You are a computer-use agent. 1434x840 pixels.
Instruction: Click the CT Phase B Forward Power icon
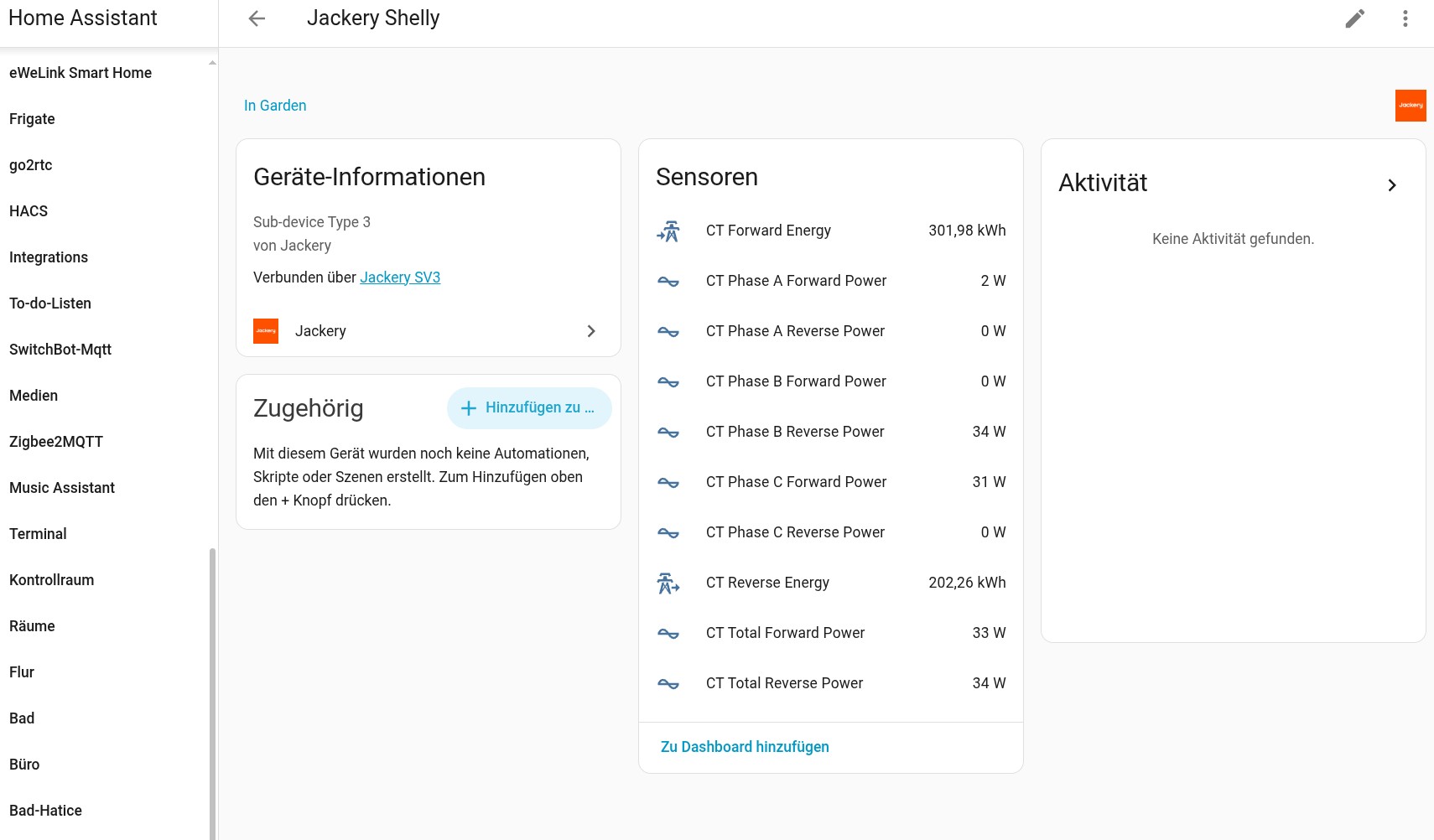point(668,381)
